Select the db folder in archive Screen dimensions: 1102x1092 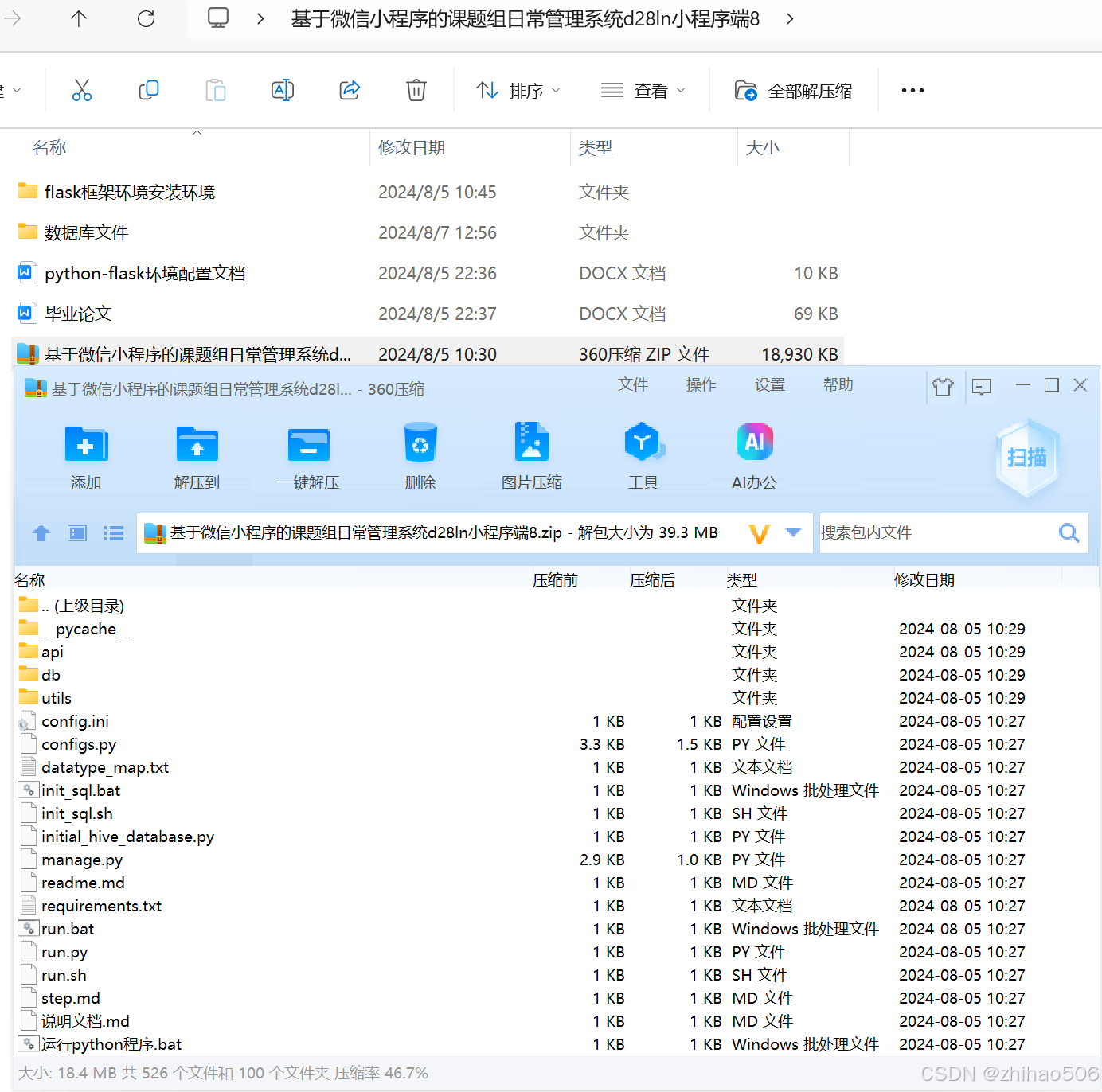point(556,675)
